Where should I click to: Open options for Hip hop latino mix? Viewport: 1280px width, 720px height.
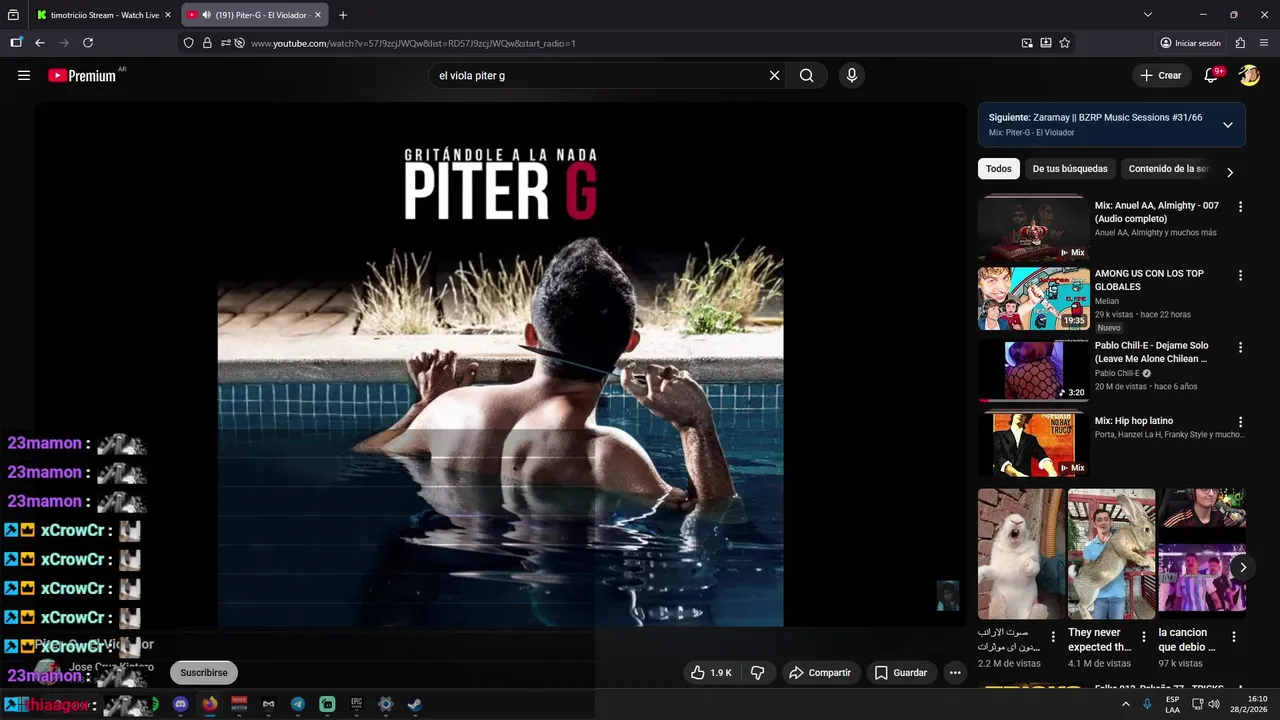pos(1241,422)
